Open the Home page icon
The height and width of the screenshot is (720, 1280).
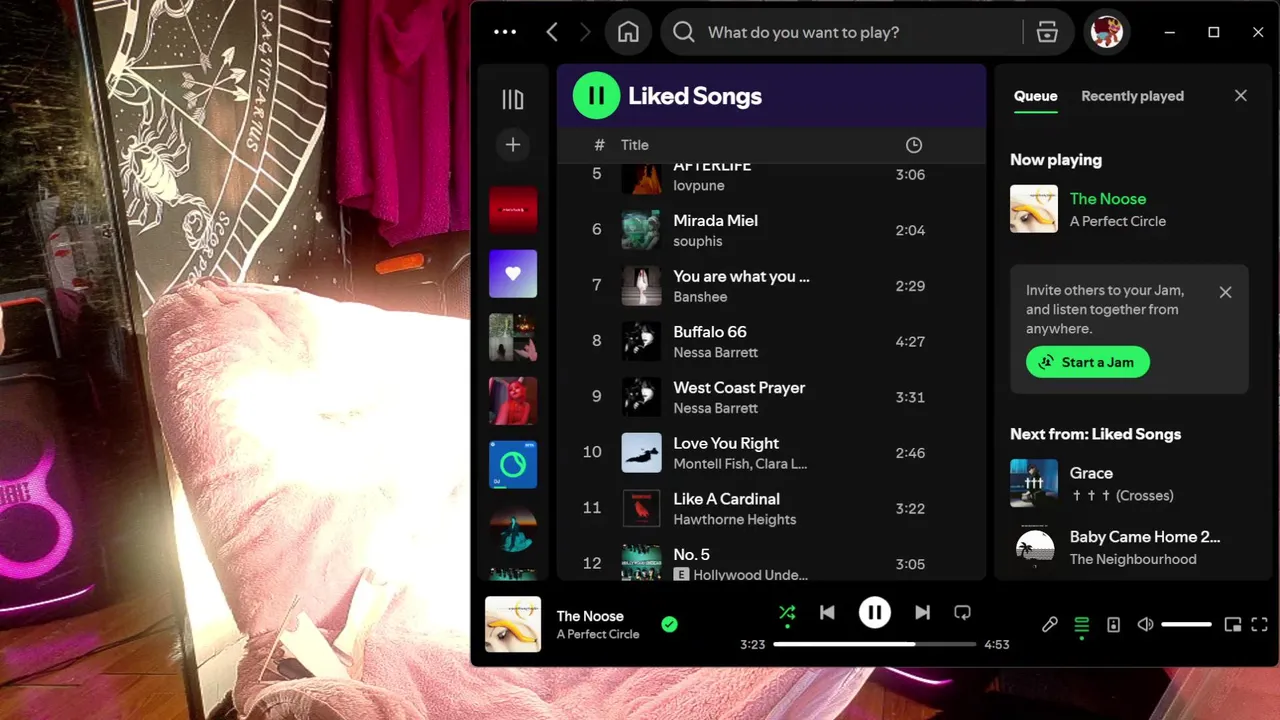(628, 32)
